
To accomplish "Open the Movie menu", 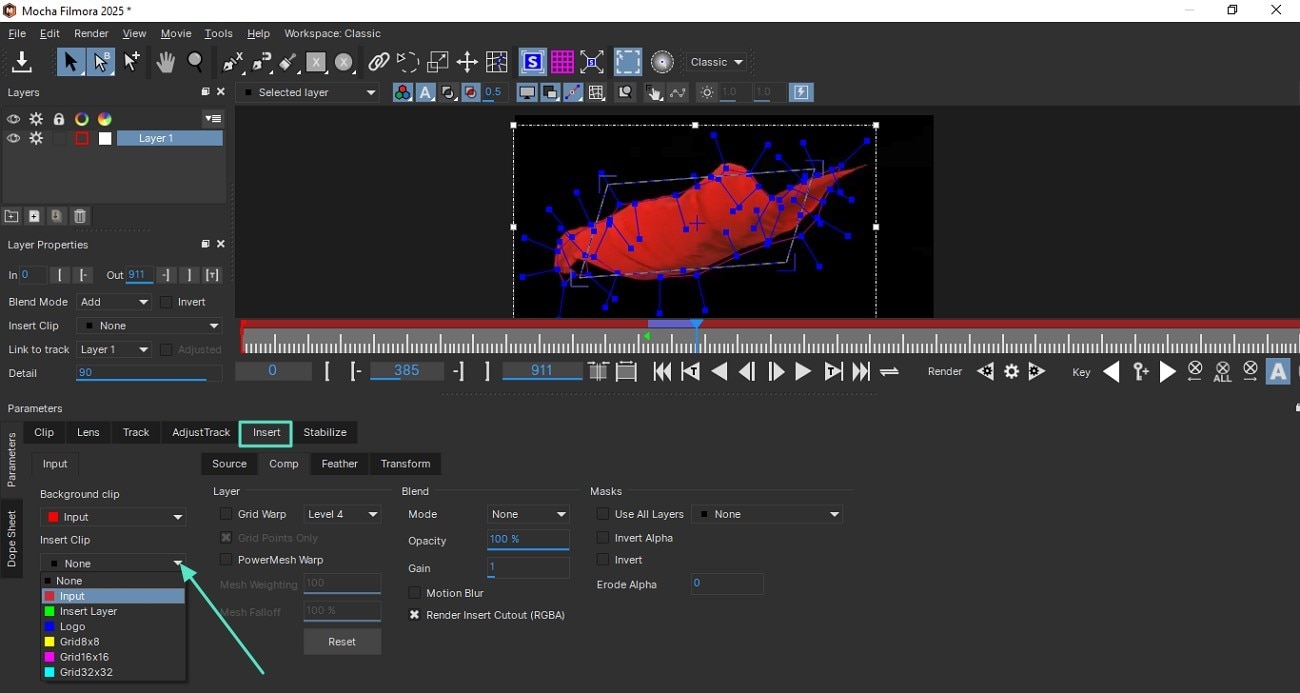I will click(176, 33).
